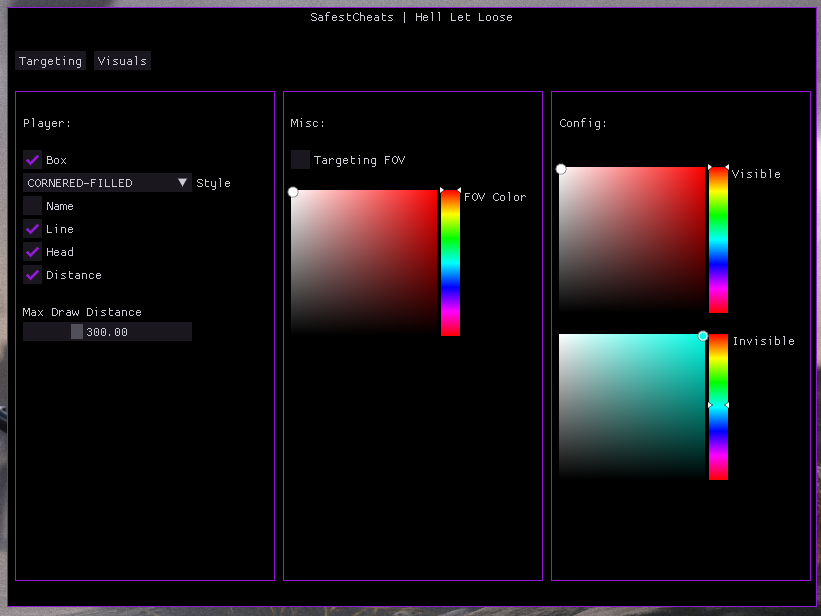Open the CORNERED-FILLED Style combo box
821x616 pixels.
pos(107,183)
